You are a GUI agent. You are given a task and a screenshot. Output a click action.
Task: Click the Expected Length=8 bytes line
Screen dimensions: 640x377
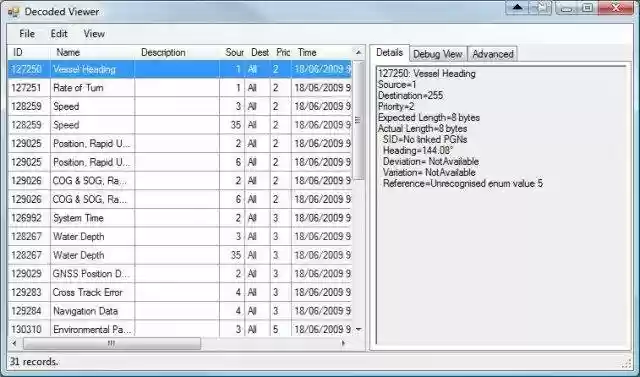[429, 118]
